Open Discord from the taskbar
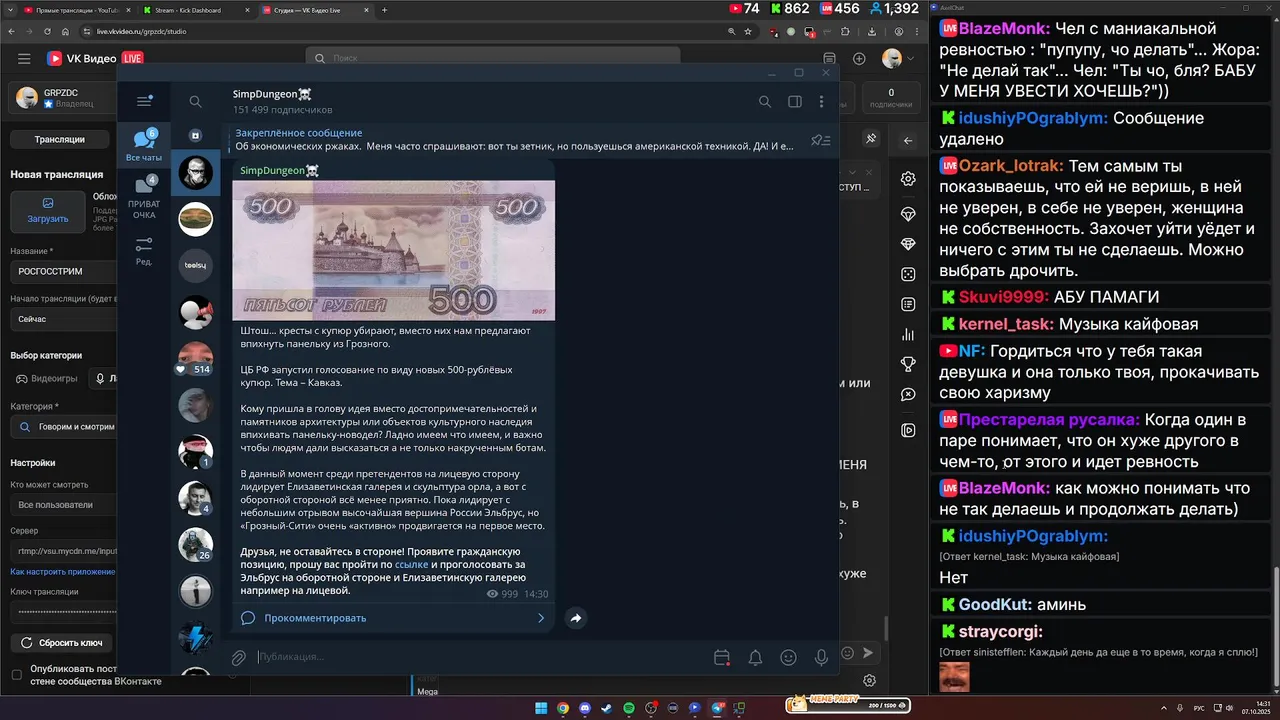Screen dimensions: 1280x720 (585, 708)
